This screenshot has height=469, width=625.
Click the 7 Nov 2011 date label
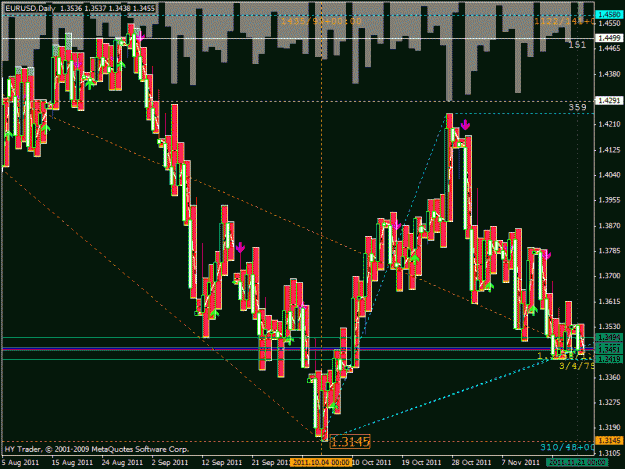(521, 463)
